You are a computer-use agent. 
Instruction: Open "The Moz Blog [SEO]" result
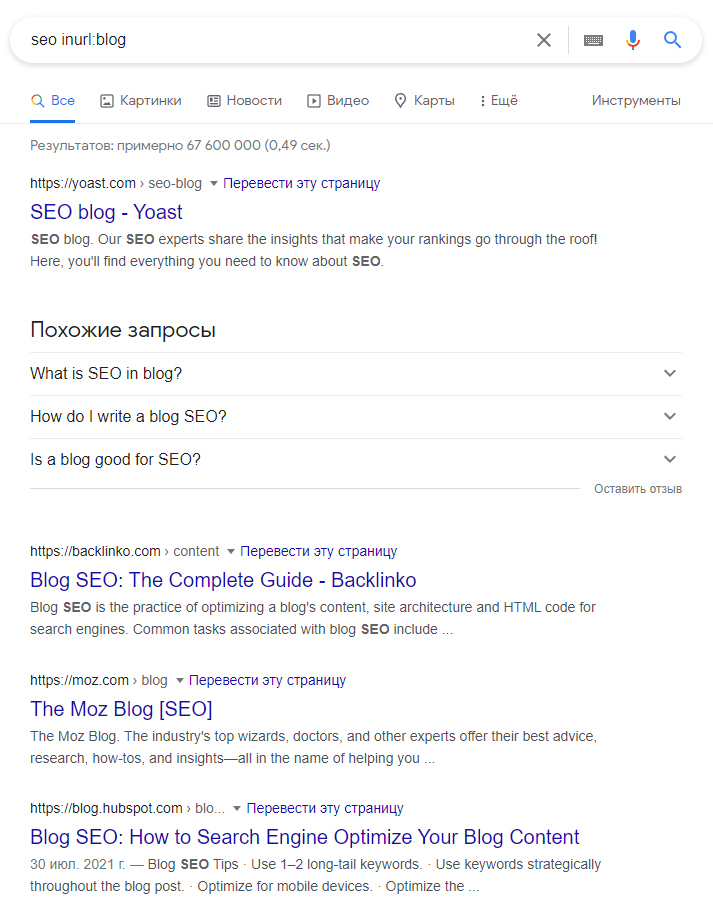pyautogui.click(x=121, y=709)
